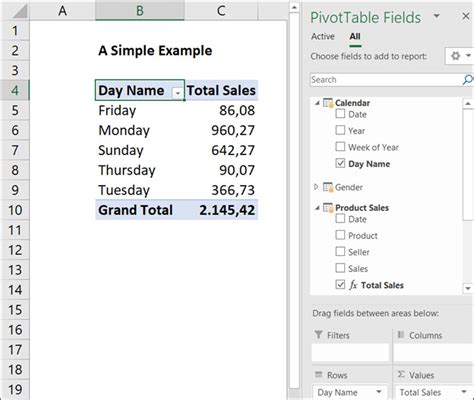This screenshot has height=400, width=474.
Task: Switch to the All tab
Action: coord(355,36)
